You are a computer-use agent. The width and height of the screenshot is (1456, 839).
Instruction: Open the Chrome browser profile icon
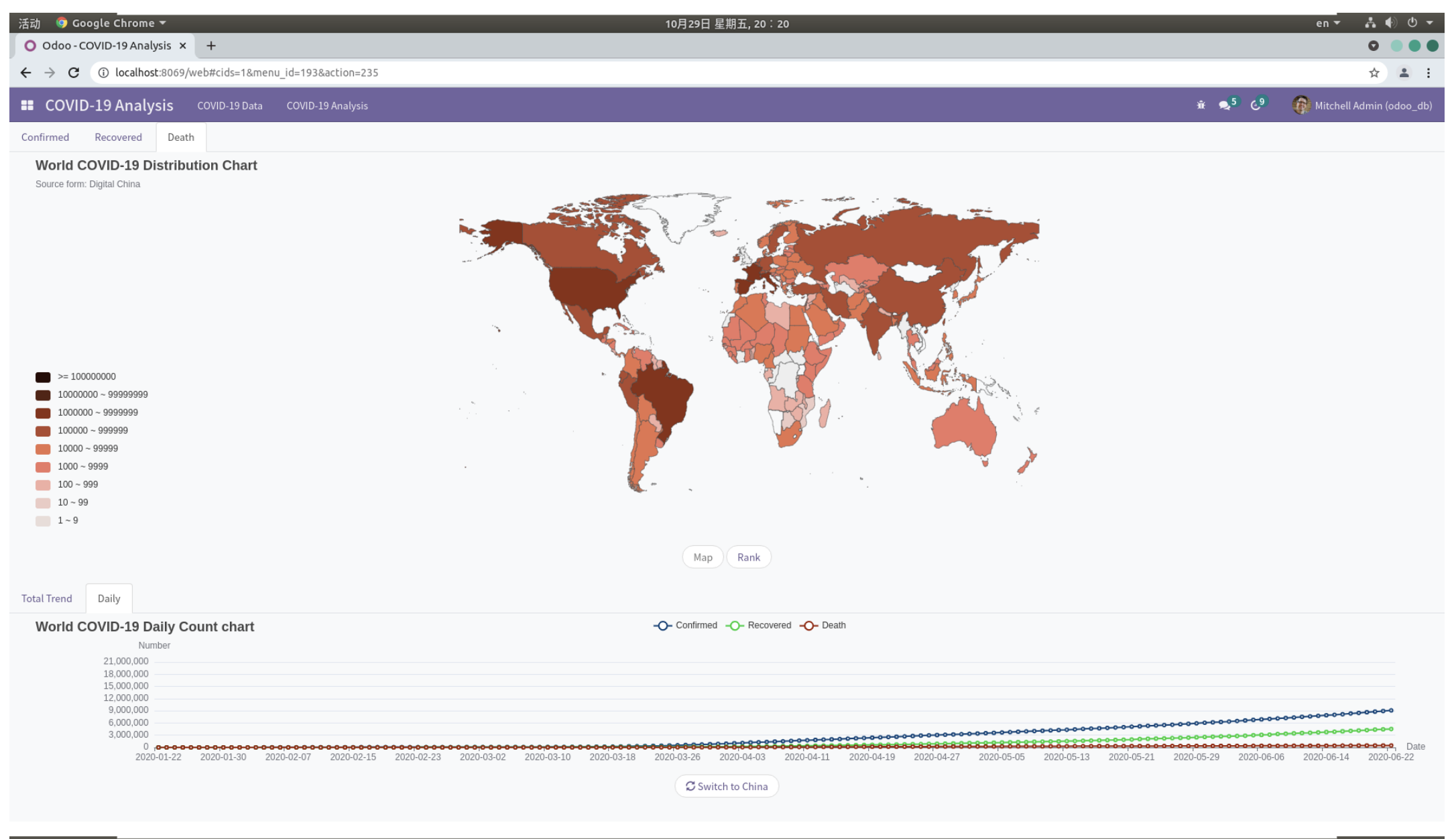1403,72
